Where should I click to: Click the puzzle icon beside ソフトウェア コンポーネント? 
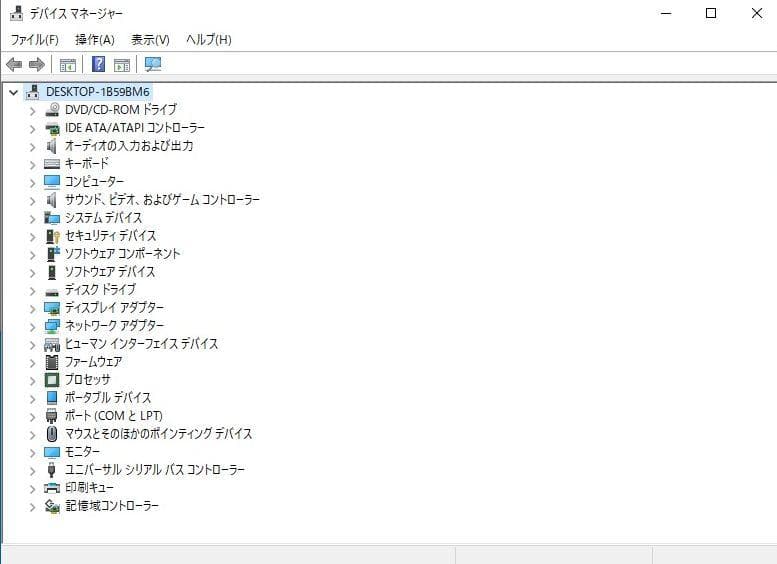(x=53, y=254)
